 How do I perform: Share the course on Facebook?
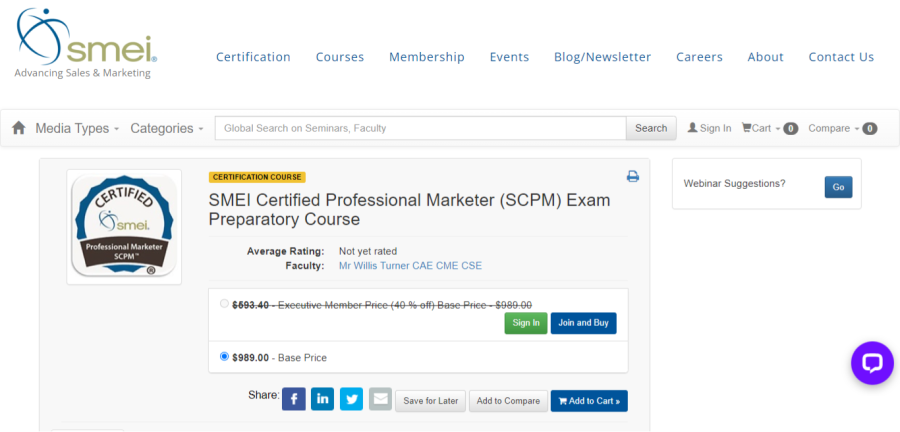(293, 399)
